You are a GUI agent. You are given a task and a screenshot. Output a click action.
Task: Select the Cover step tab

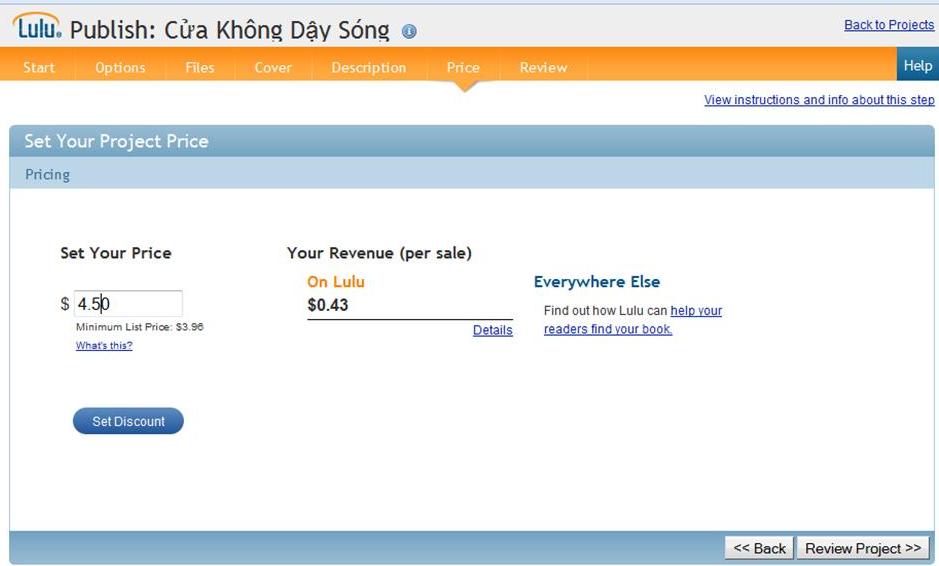pos(273,68)
